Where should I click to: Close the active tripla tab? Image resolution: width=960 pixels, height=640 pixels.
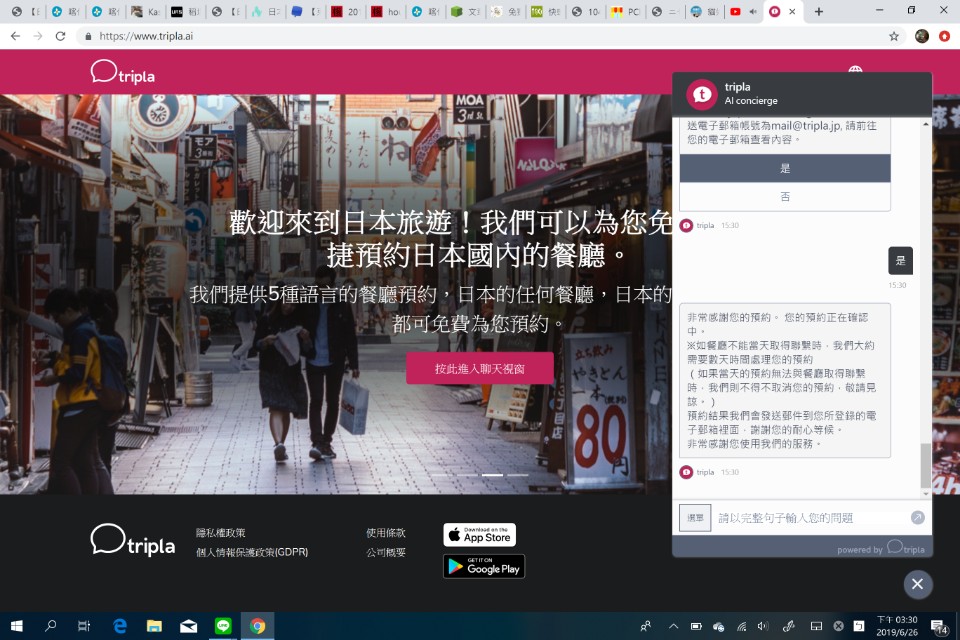(x=792, y=12)
